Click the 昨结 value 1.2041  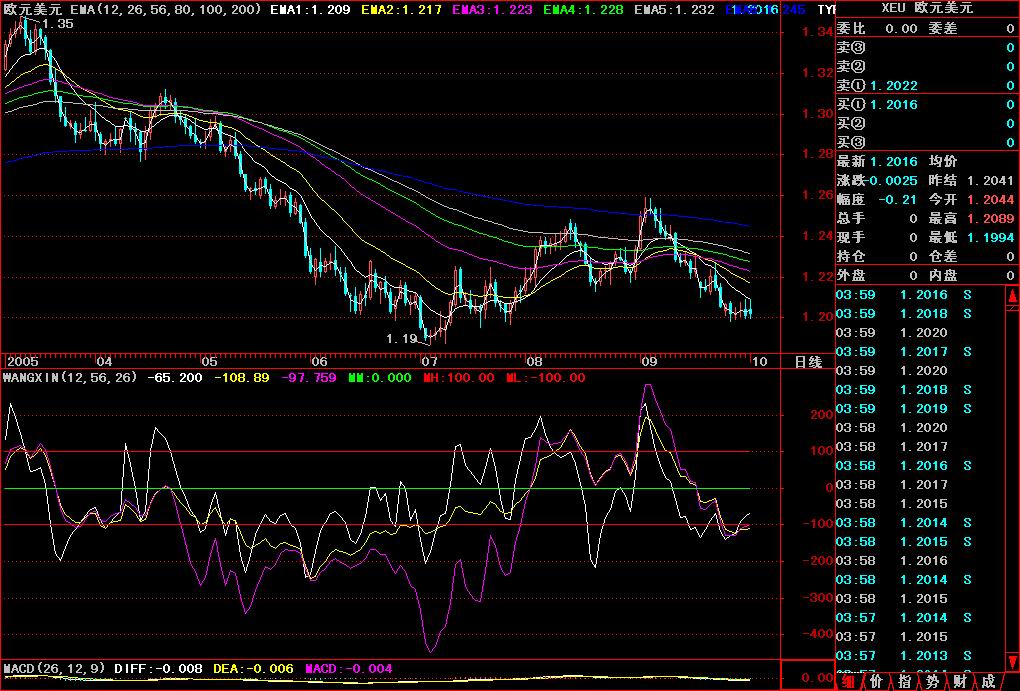990,181
